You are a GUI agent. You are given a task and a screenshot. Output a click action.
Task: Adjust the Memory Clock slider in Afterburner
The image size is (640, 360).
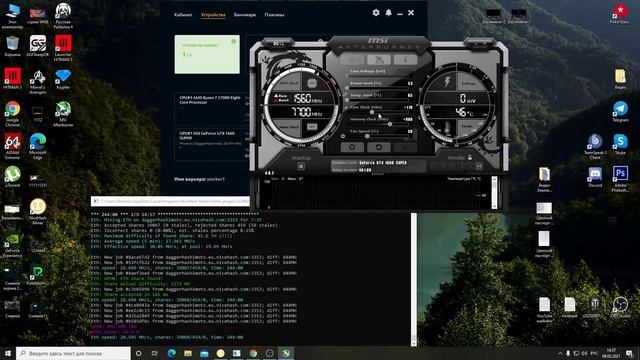(378, 124)
